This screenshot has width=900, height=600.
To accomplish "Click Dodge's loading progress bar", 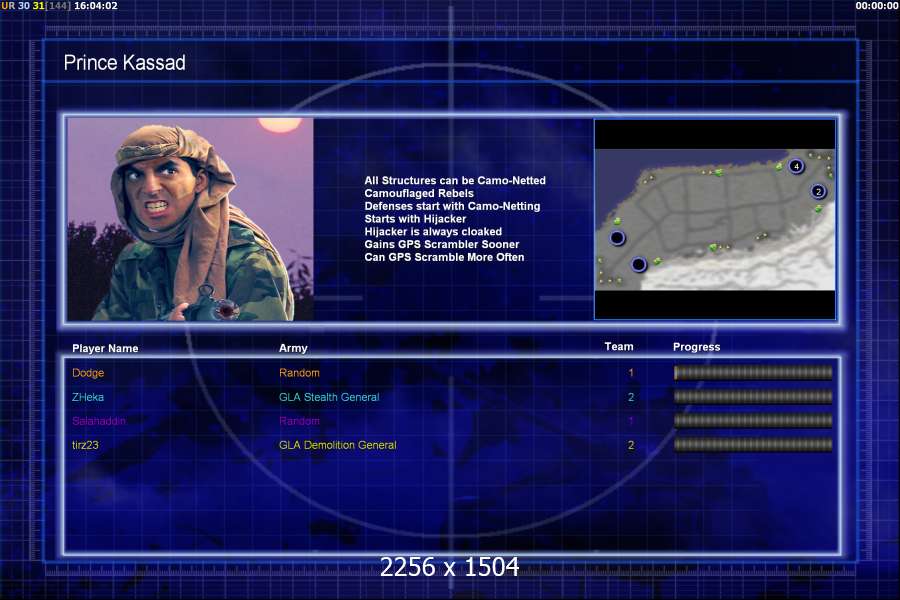I will click(x=753, y=373).
